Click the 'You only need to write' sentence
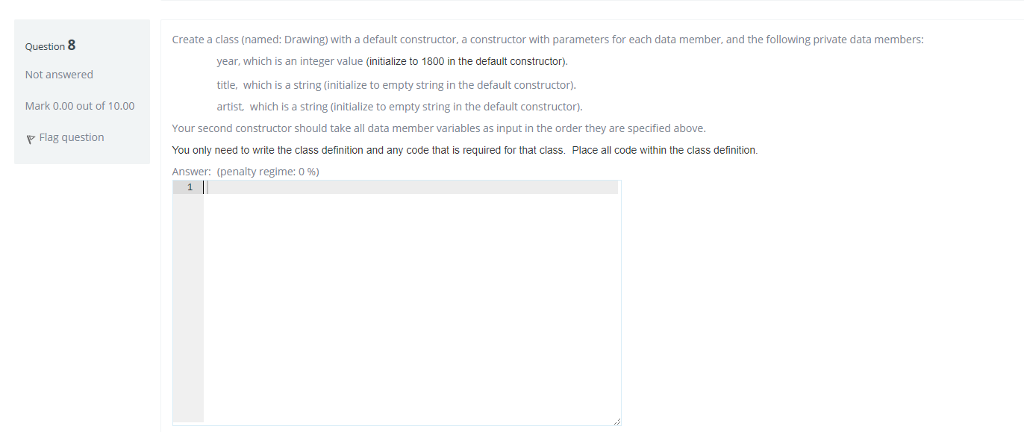 point(465,151)
